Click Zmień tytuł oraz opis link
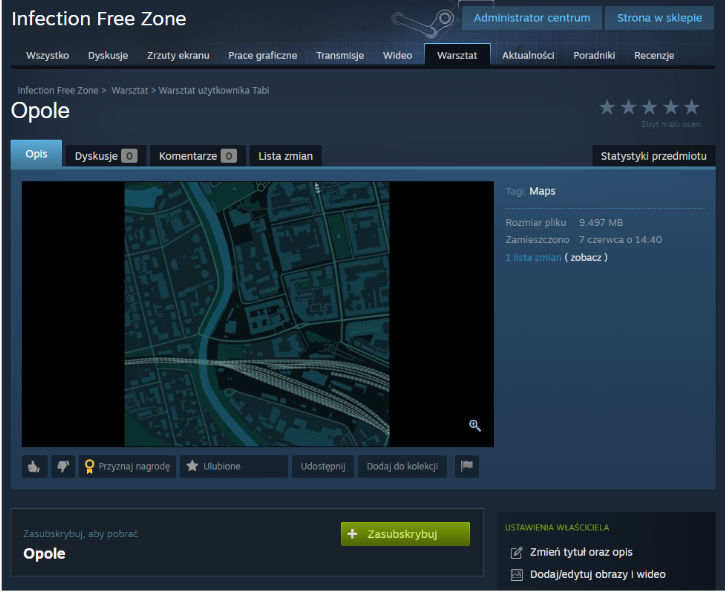The height and width of the screenshot is (594, 725). pyautogui.click(x=581, y=552)
